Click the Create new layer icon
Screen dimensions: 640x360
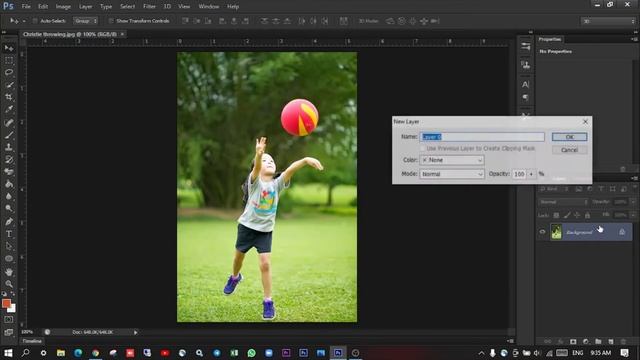pyautogui.click(x=611, y=341)
